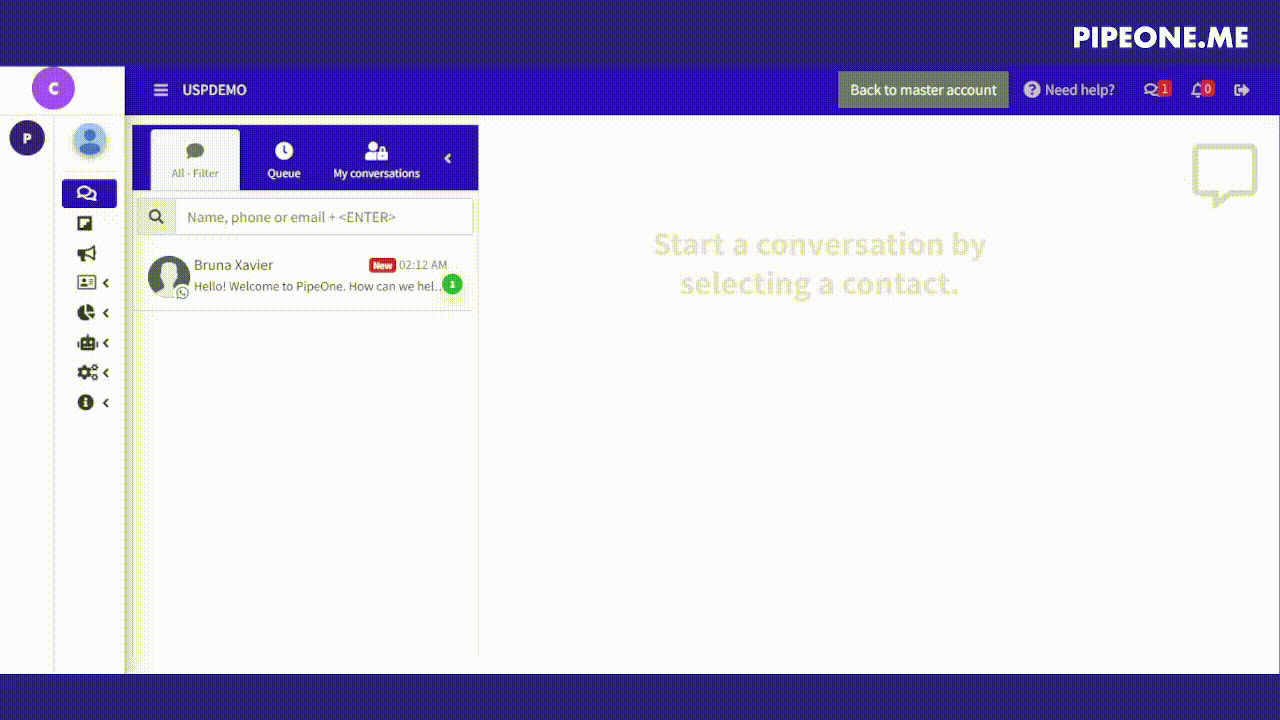This screenshot has width=1280, height=720.
Task: Click the 02:12 AM timestamp
Action: 423,265
